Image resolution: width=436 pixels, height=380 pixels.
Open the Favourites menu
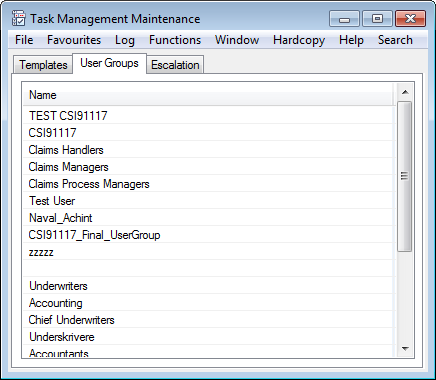click(74, 40)
